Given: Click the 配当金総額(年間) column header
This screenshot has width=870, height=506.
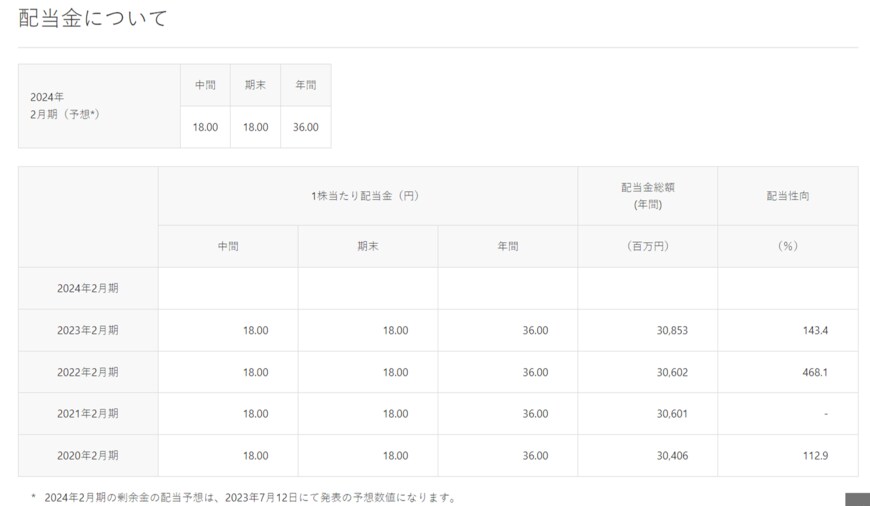Looking at the screenshot, I should pos(647,195).
